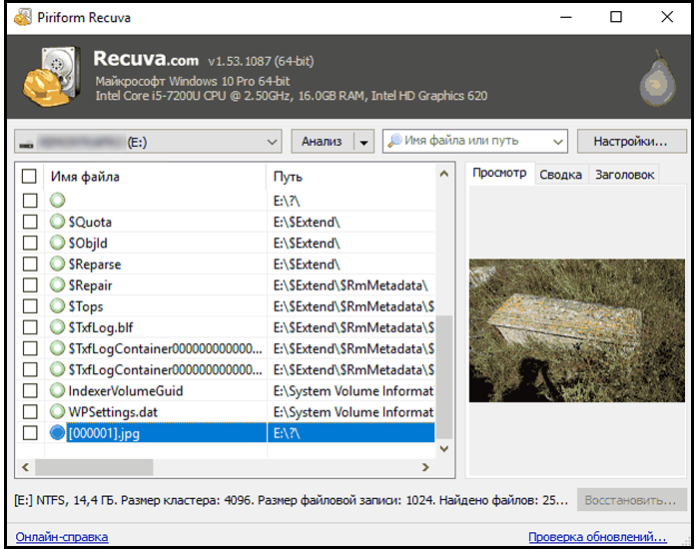699x549 pixels.
Task: Click in the Имя файла или путь field
Action: [x=475, y=141]
